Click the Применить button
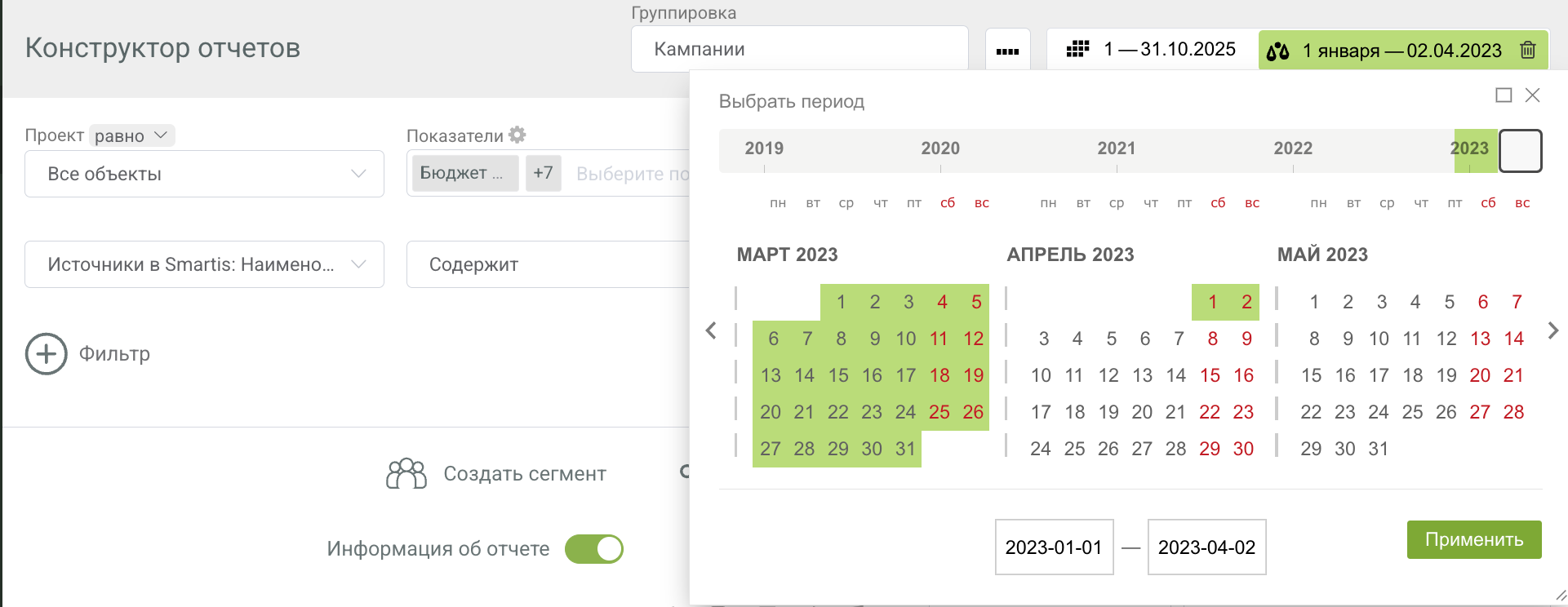Image resolution: width=1568 pixels, height=607 pixels. [x=1474, y=539]
